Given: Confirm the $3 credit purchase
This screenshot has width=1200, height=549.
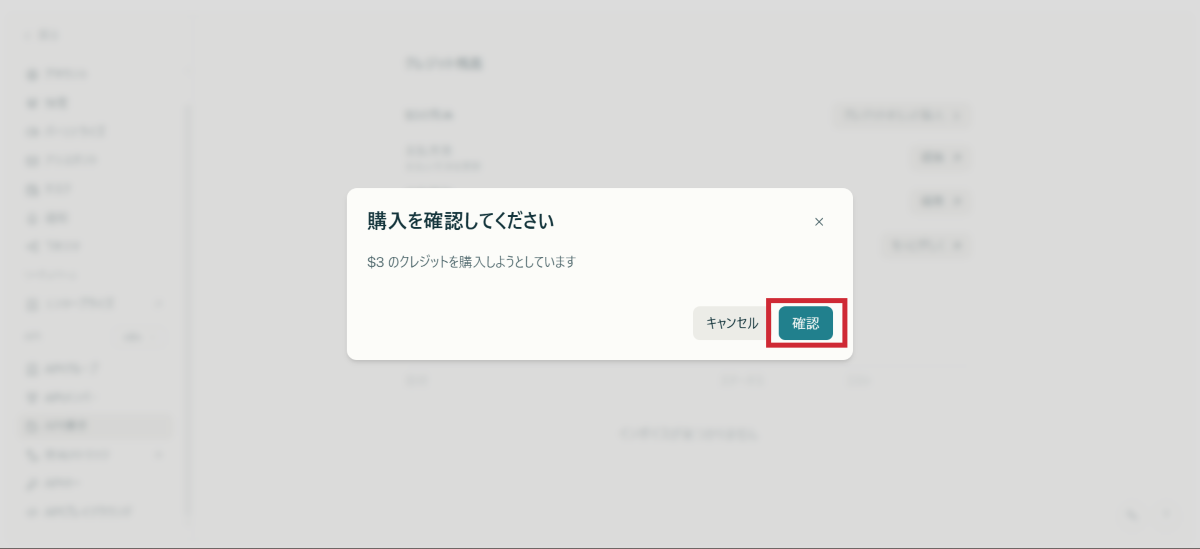Looking at the screenshot, I should [805, 323].
